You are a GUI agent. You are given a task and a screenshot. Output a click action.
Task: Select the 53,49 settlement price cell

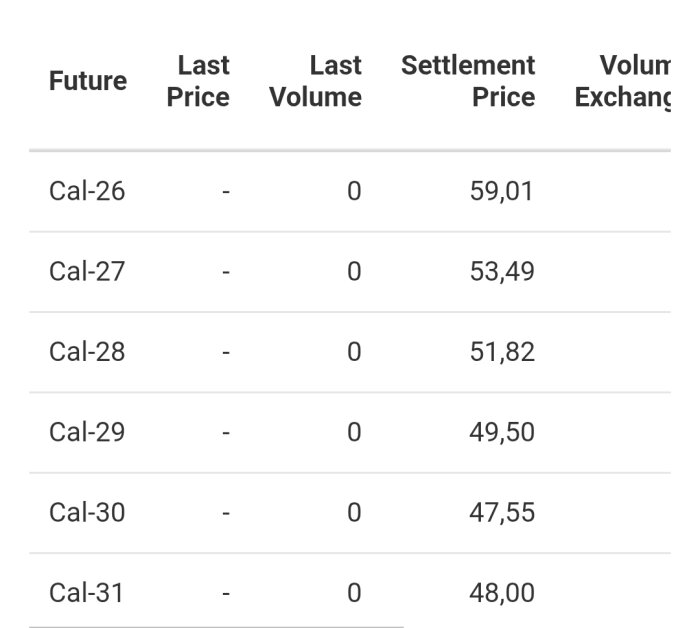(502, 271)
